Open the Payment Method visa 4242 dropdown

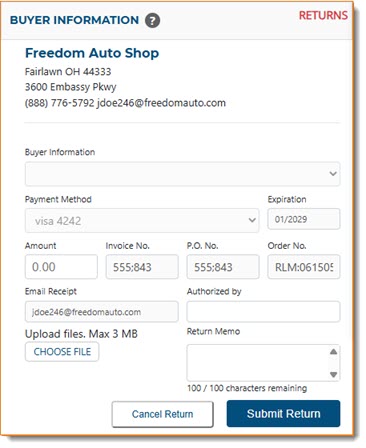(x=142, y=220)
